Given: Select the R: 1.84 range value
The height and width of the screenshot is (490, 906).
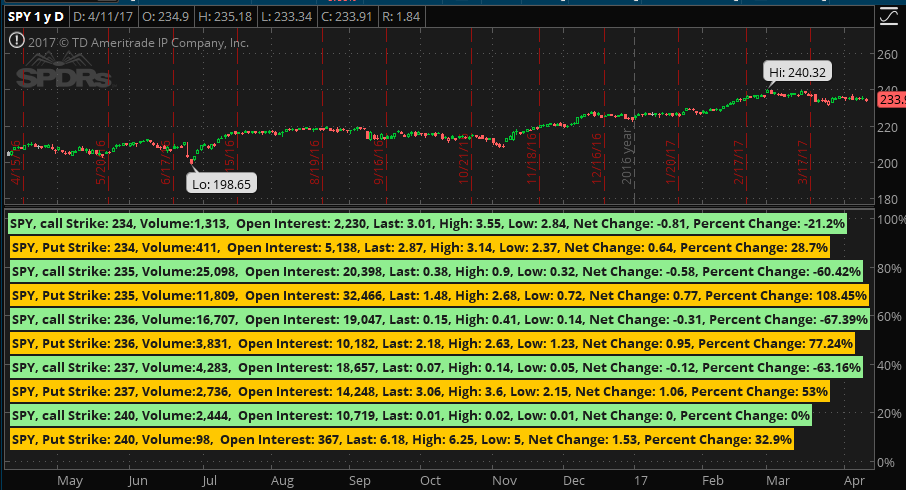Looking at the screenshot, I should (401, 17).
